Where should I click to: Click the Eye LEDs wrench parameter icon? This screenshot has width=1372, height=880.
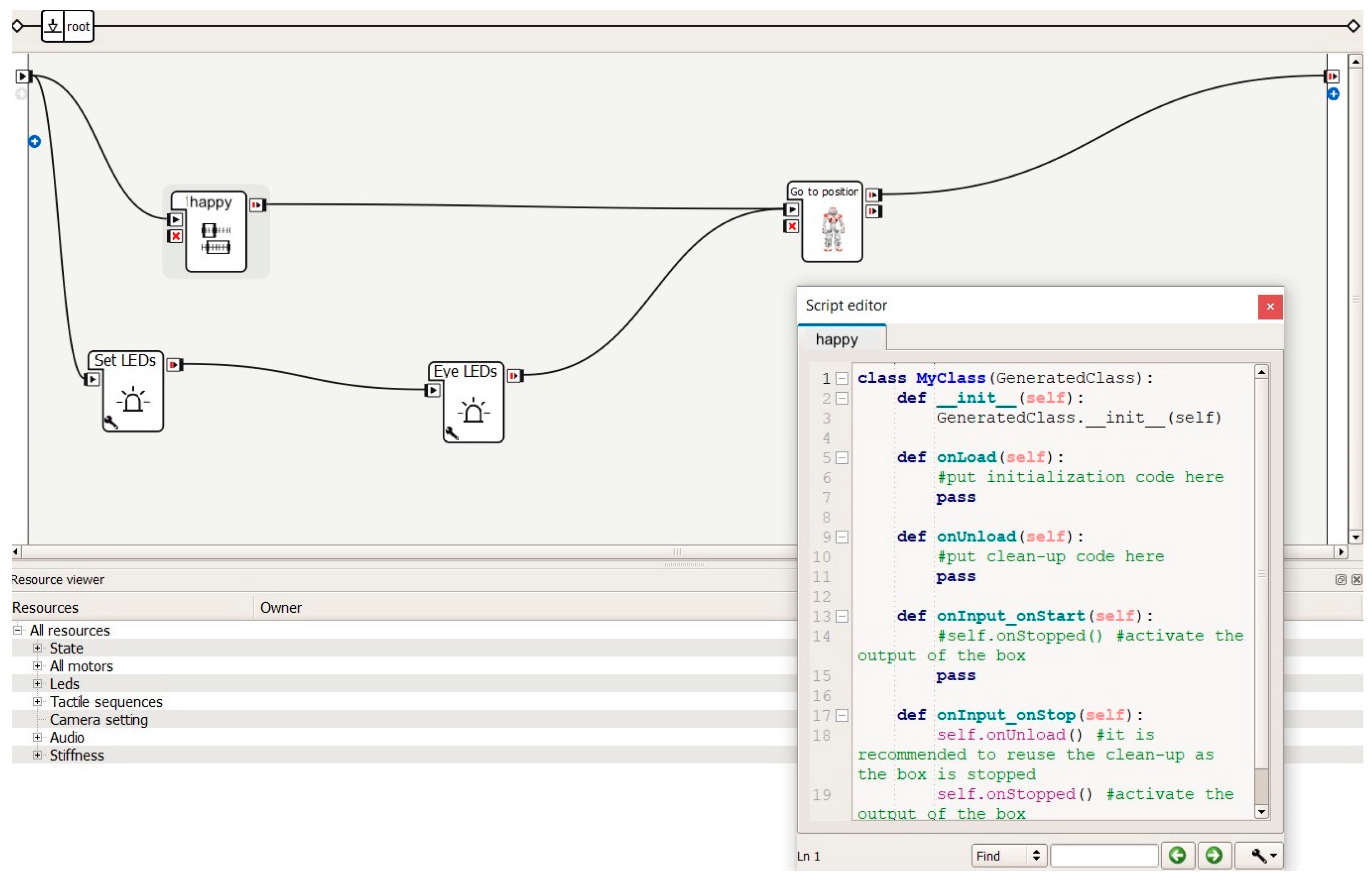tap(452, 434)
